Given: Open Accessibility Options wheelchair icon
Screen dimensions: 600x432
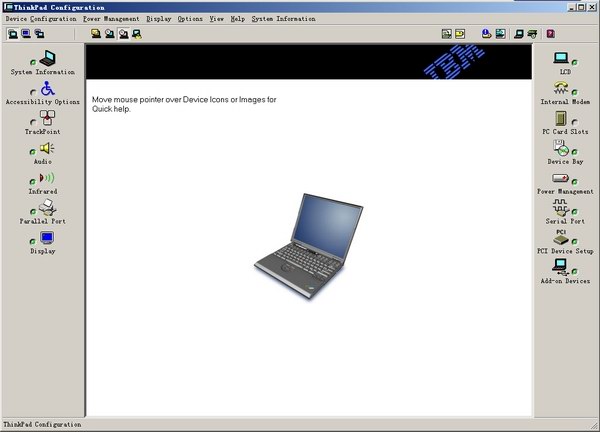Looking at the screenshot, I should [48, 89].
